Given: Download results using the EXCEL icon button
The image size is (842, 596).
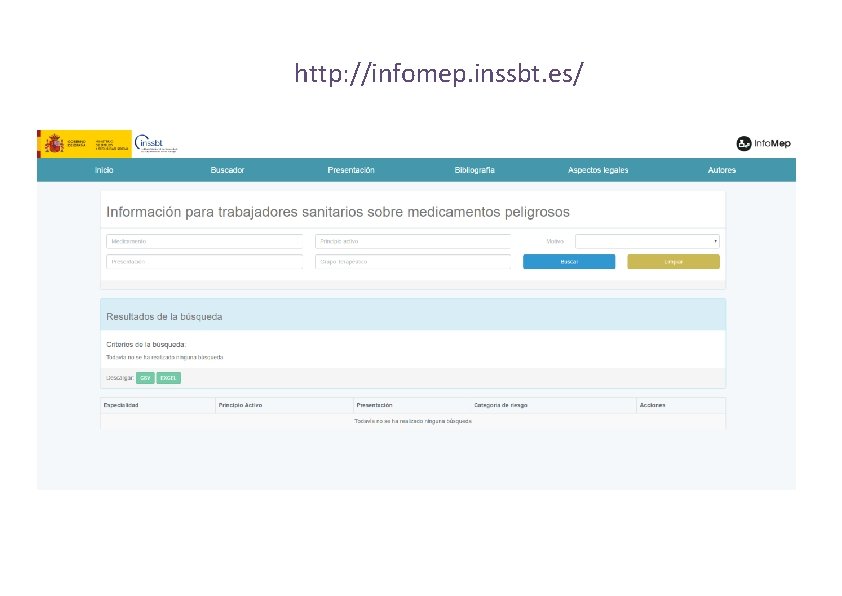Looking at the screenshot, I should [167, 378].
